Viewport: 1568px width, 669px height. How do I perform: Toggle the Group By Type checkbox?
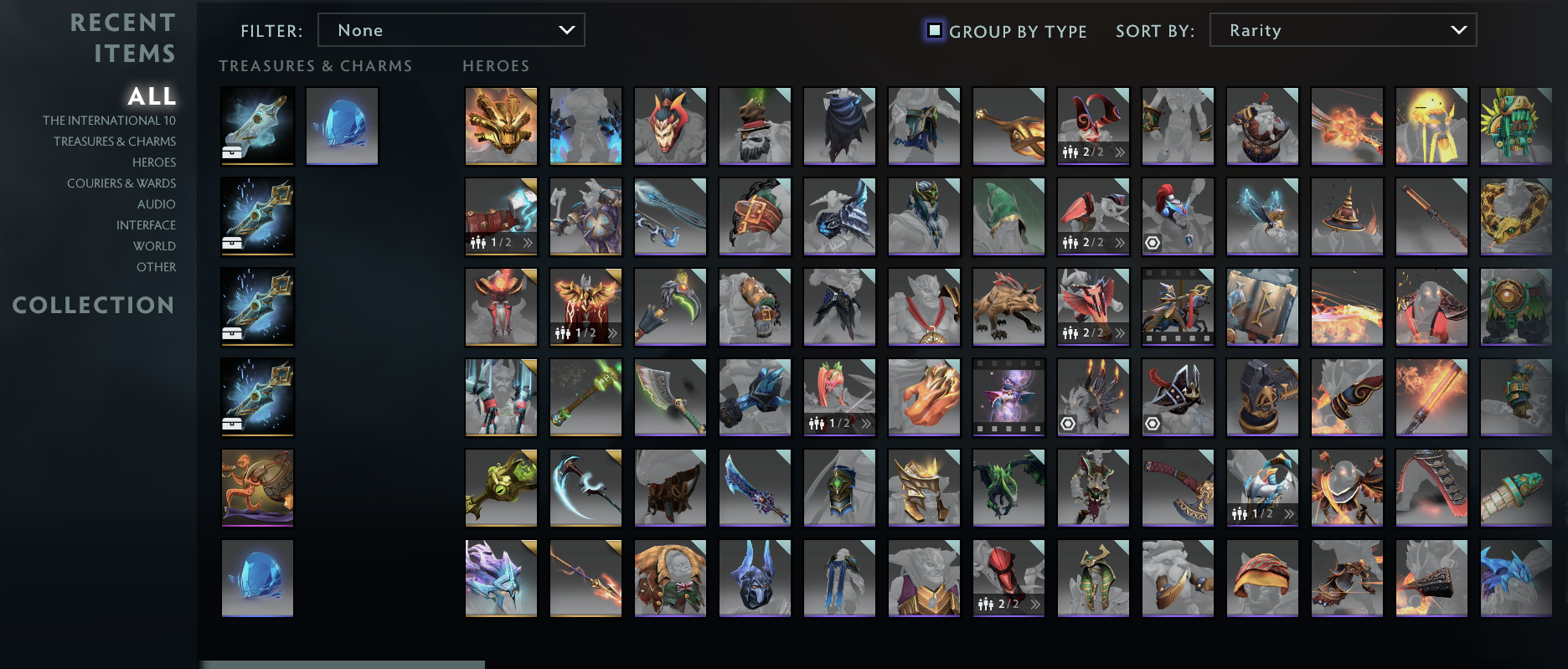point(934,31)
